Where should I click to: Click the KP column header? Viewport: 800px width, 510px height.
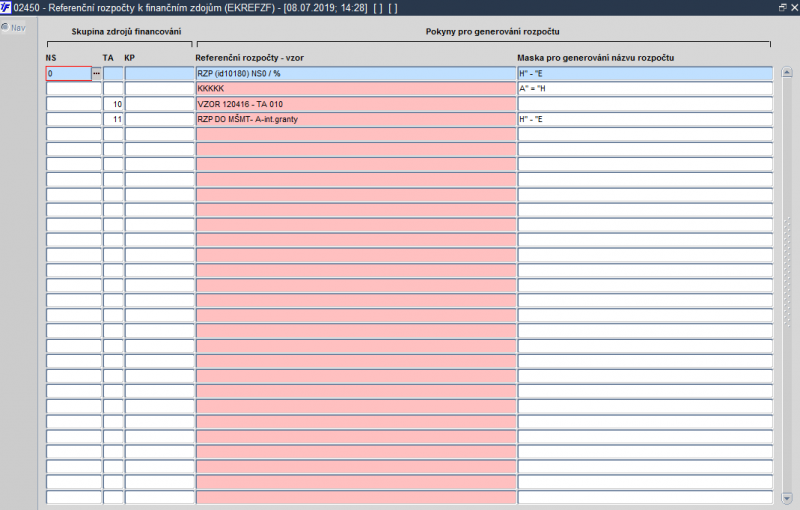pos(129,58)
